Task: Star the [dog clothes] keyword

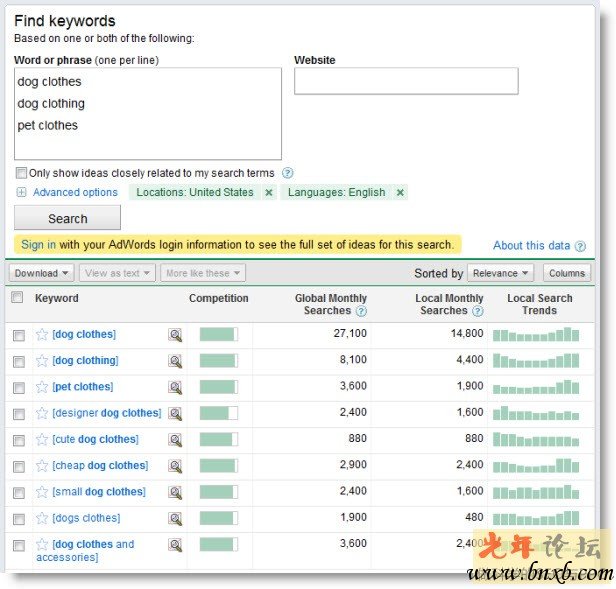Action: 42,334
